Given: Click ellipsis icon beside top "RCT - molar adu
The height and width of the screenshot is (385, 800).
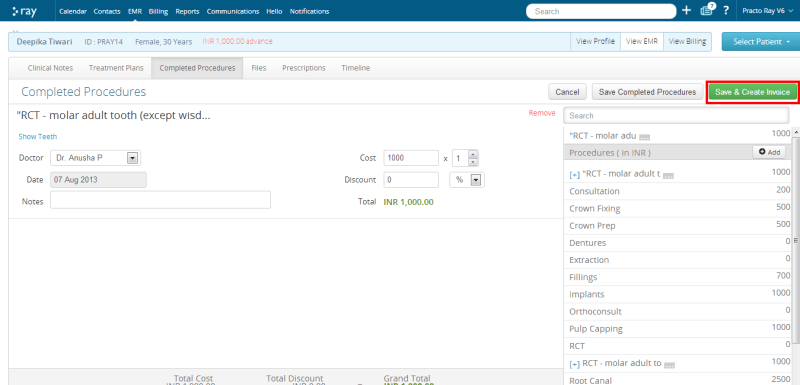Looking at the screenshot, I should click(x=644, y=138).
